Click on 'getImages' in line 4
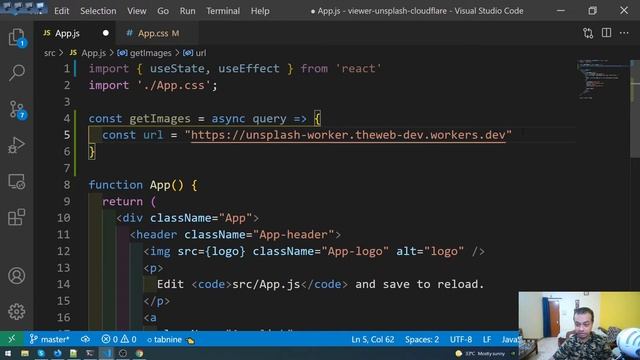Screen dimensions: 640x360 160,119
